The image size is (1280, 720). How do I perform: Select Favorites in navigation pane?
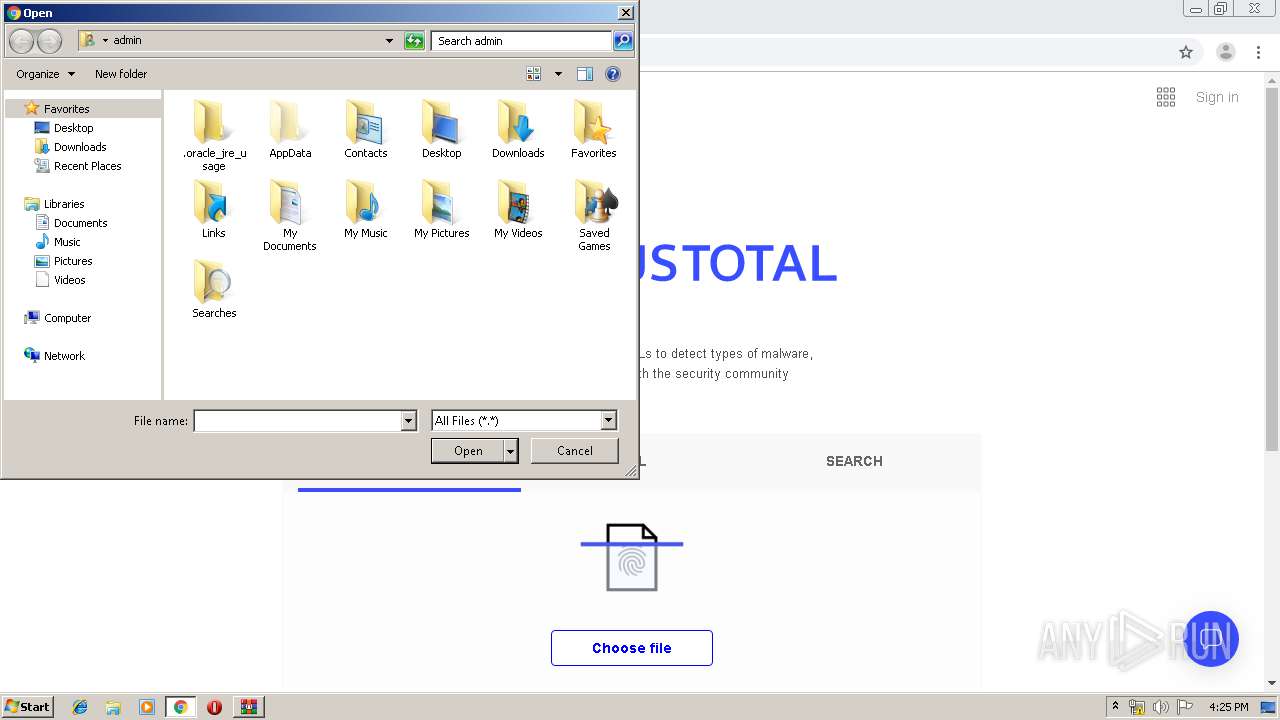tap(67, 109)
